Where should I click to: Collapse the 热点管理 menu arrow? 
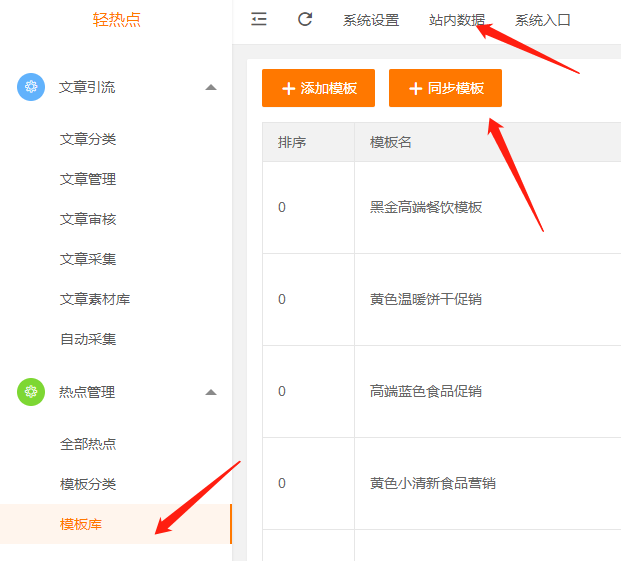coord(211,392)
